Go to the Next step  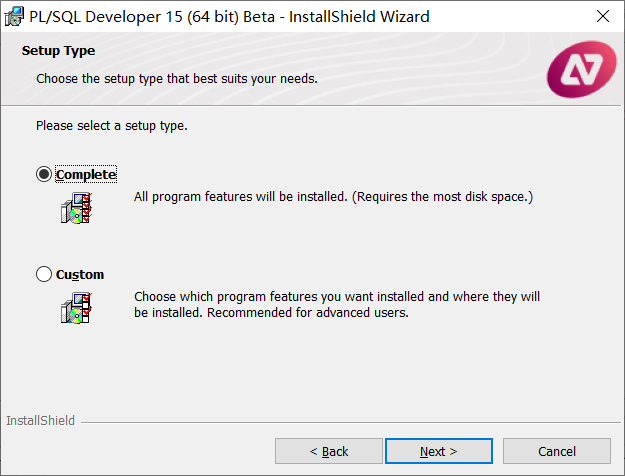click(439, 451)
